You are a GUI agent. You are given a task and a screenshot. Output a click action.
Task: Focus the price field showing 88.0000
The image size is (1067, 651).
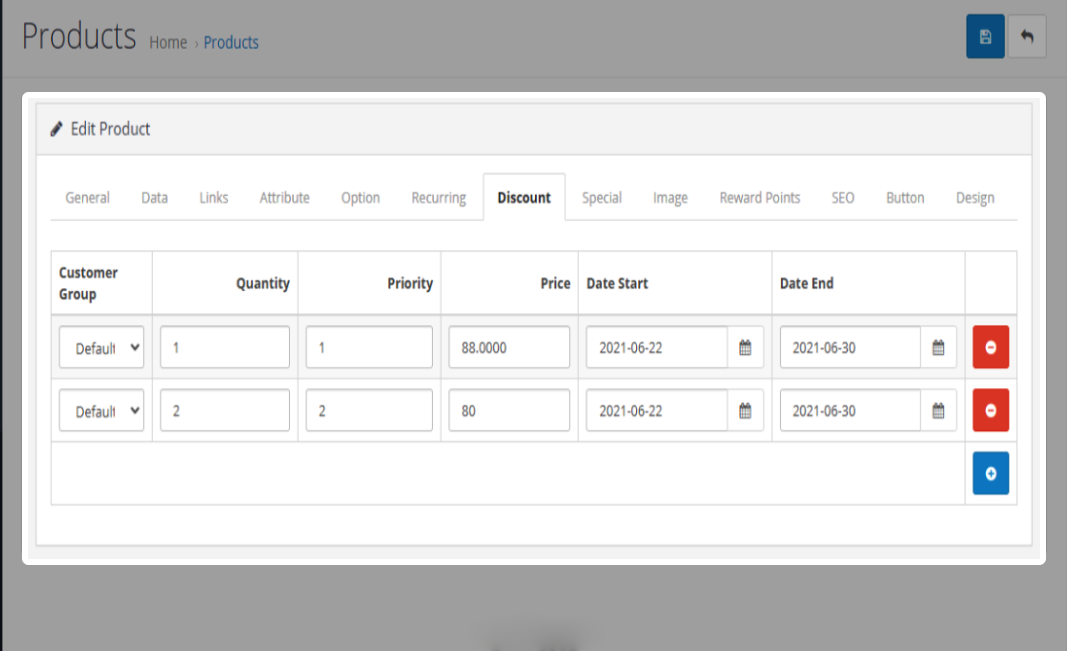tap(509, 347)
